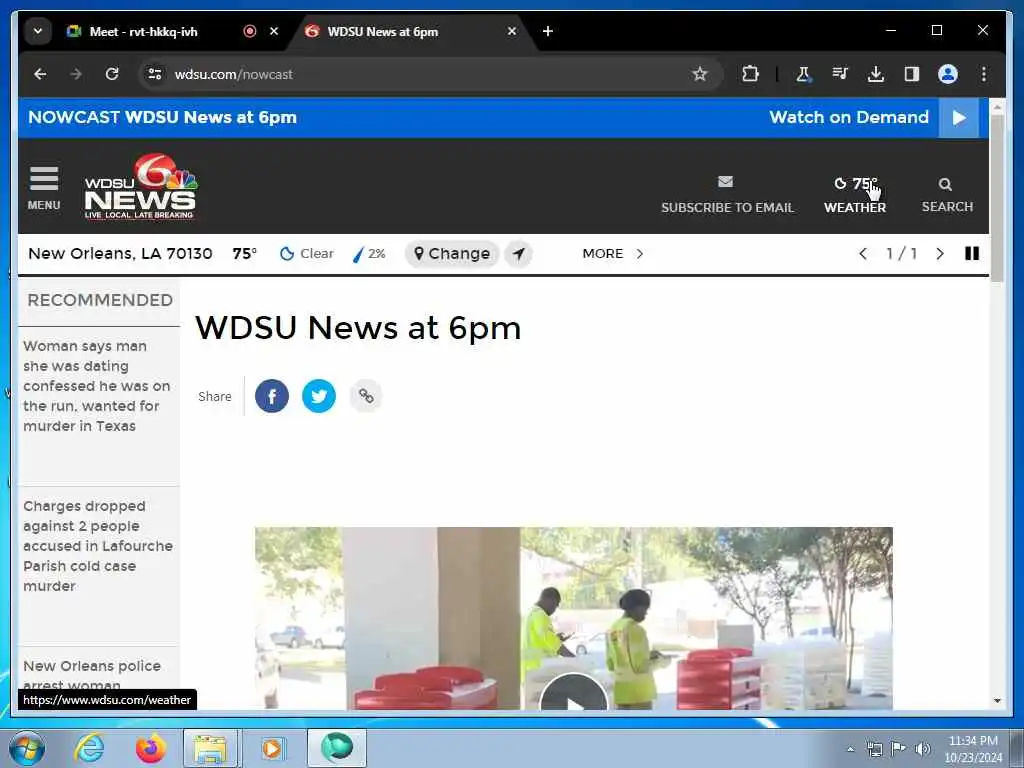Expand MORE weather details
The height and width of the screenshot is (768, 1024).
[x=613, y=253]
